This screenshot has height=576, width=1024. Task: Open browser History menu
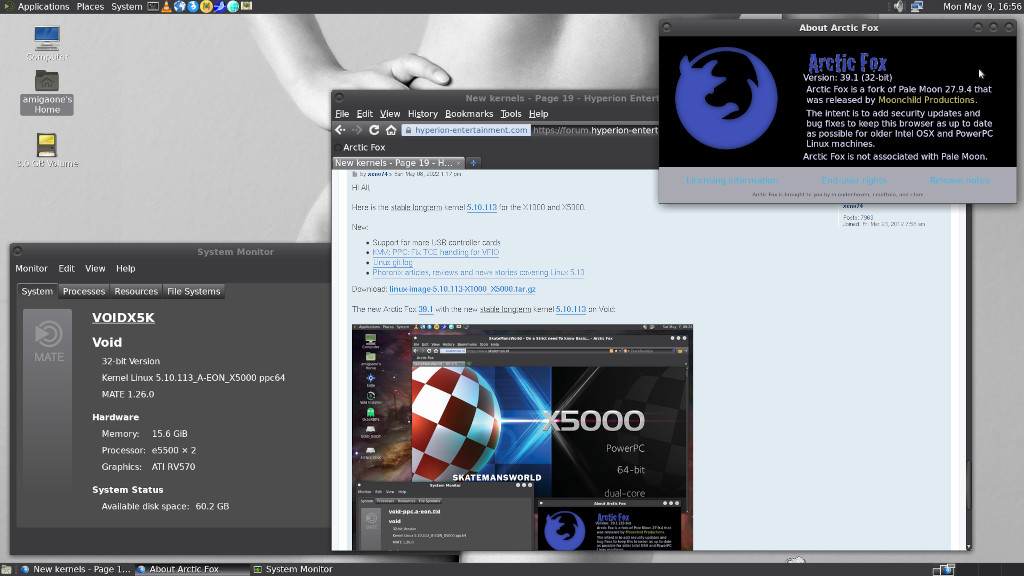click(x=423, y=114)
